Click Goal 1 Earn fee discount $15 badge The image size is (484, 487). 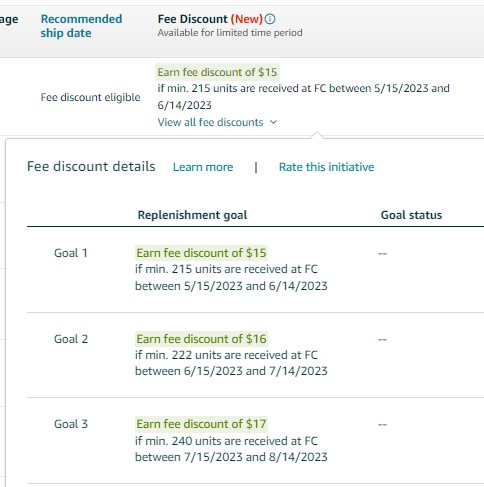(x=201, y=253)
